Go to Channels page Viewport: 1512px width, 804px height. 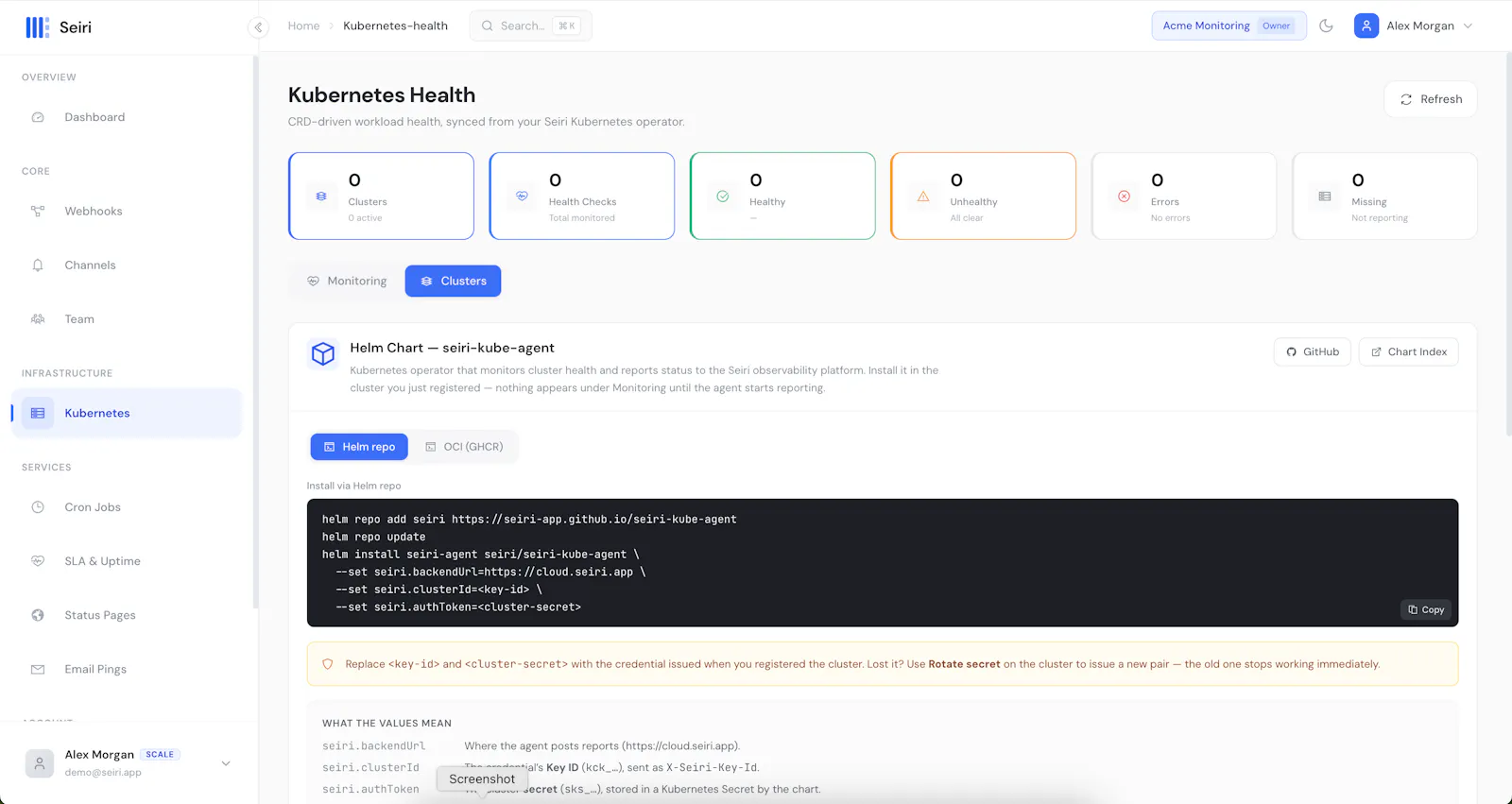click(x=127, y=265)
